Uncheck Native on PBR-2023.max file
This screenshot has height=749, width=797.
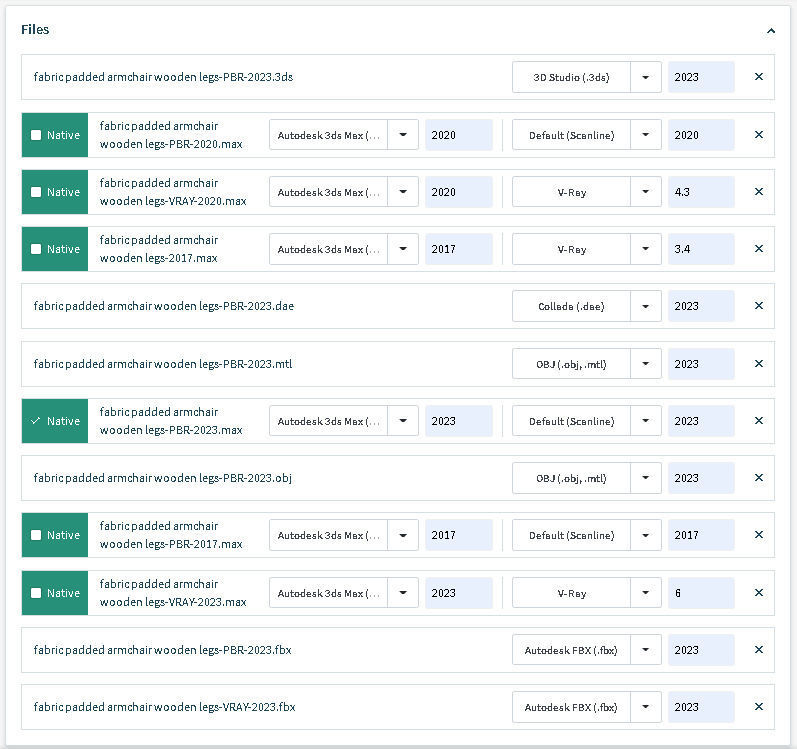(37, 421)
